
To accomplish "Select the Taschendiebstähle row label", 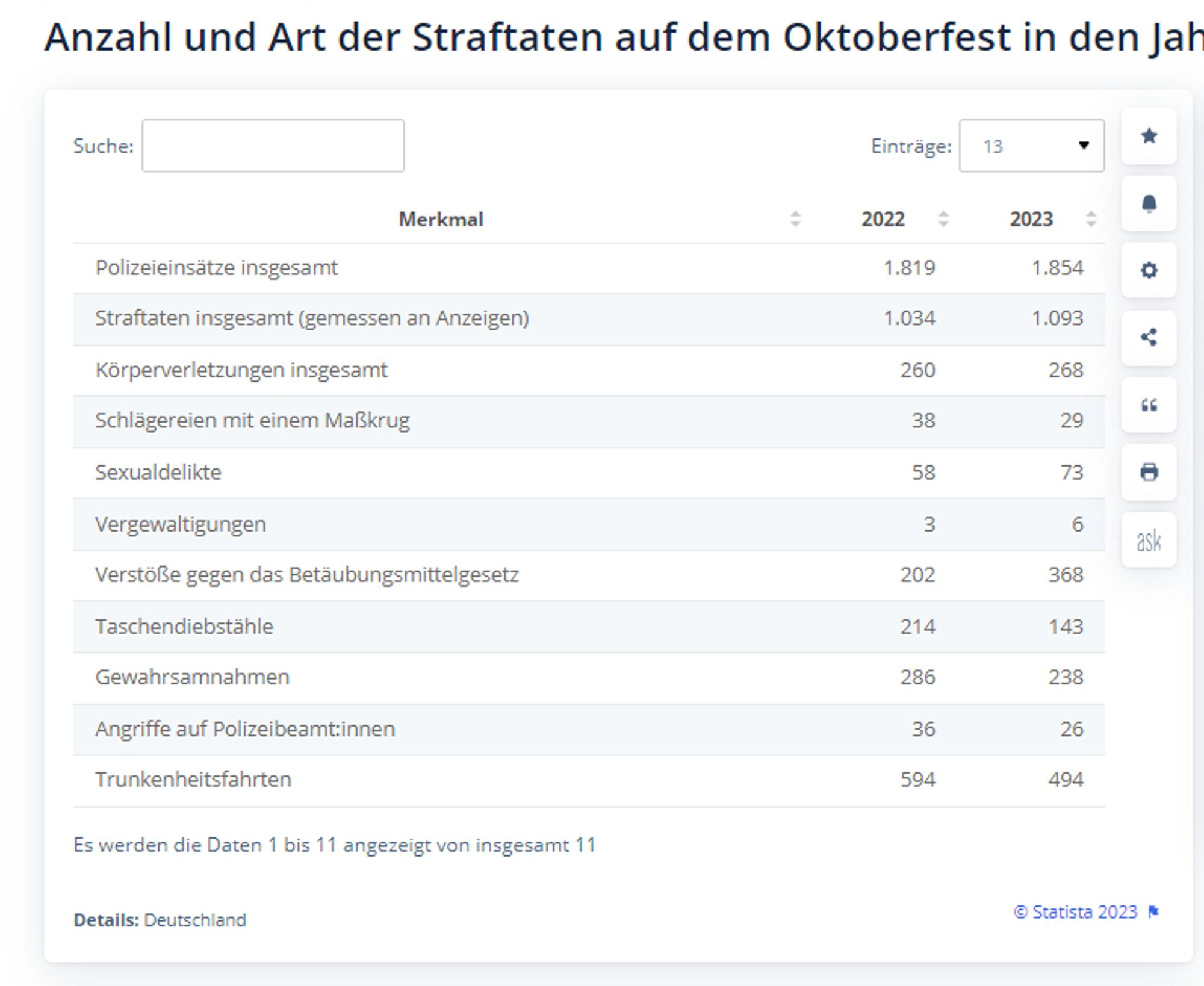I will (184, 627).
